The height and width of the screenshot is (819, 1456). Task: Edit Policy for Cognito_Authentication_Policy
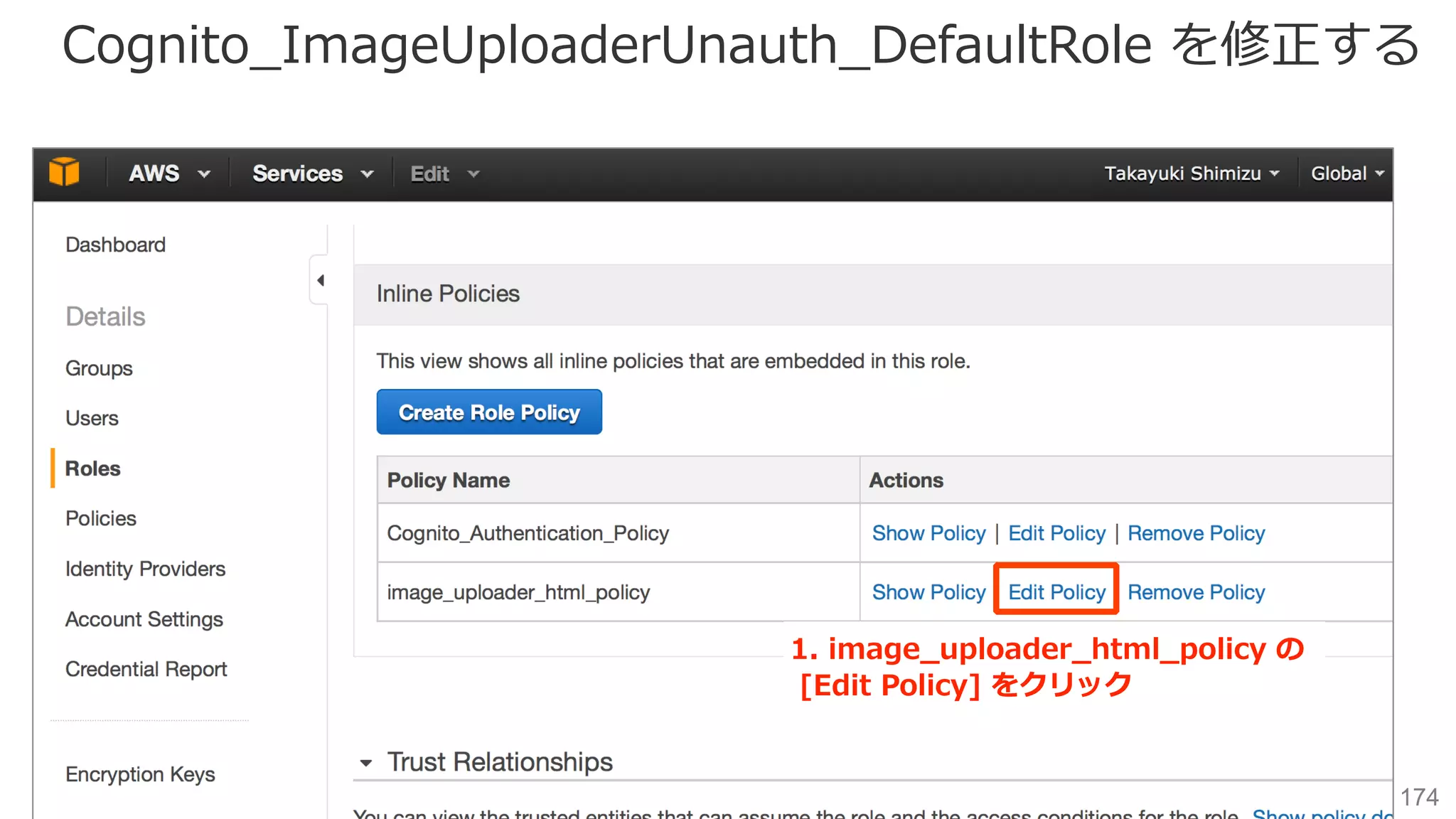coord(1056,533)
